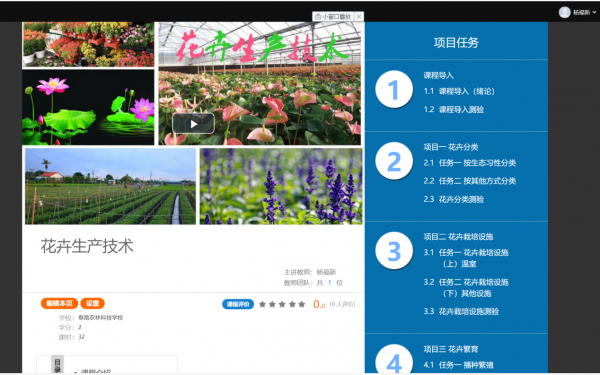This screenshot has height=375, width=600.
Task: Select the 项目三 花卉繁育 heading
Action: (451, 349)
